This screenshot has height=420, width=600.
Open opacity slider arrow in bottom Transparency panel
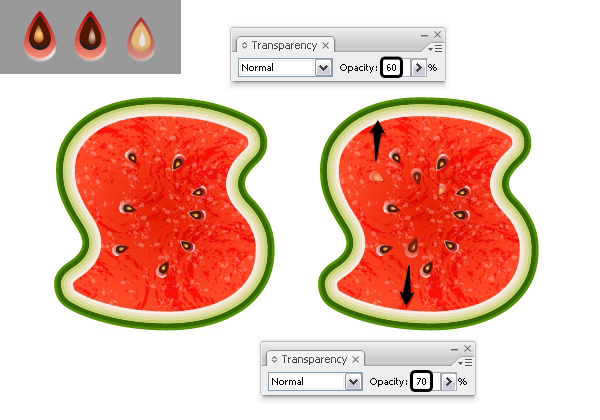point(448,382)
